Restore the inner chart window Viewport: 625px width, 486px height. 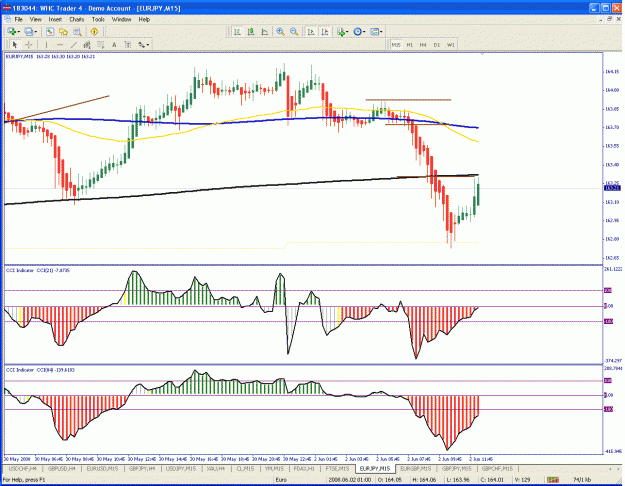pos(609,19)
